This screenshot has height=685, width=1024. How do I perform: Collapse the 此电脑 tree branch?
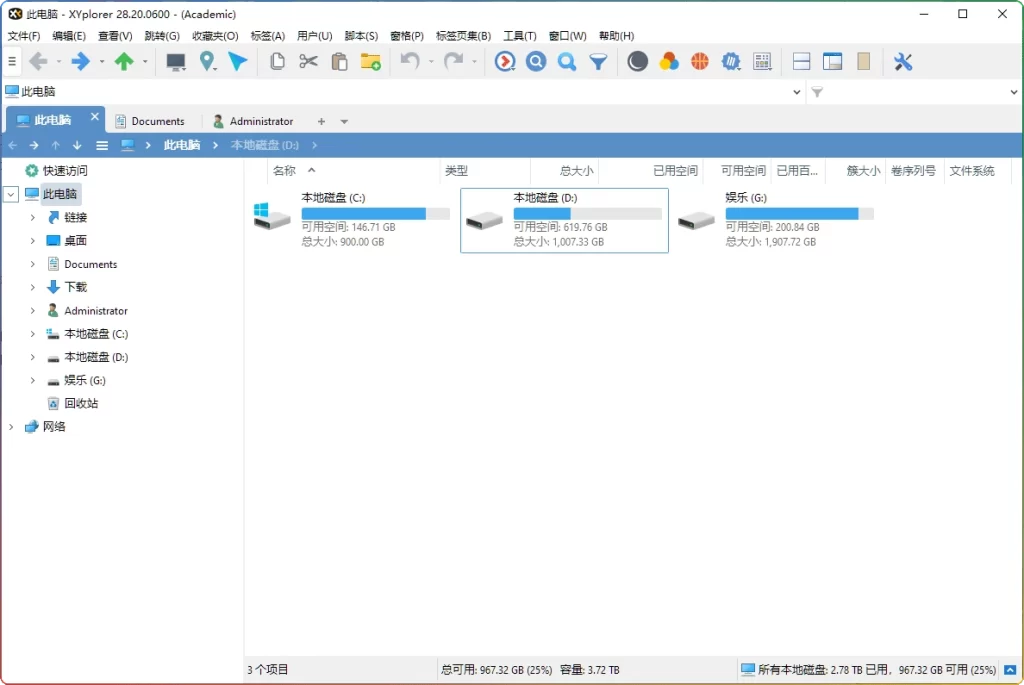[10, 193]
